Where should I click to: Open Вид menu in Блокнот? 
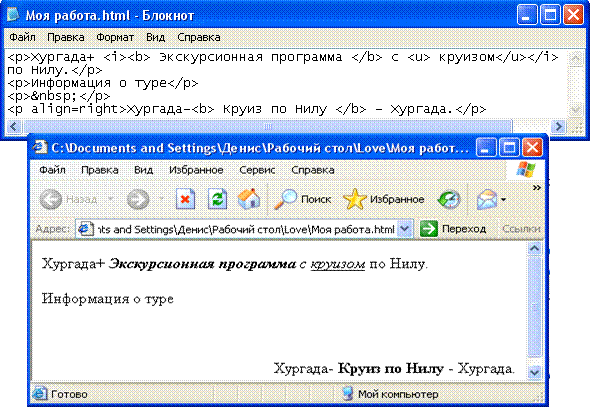click(155, 37)
